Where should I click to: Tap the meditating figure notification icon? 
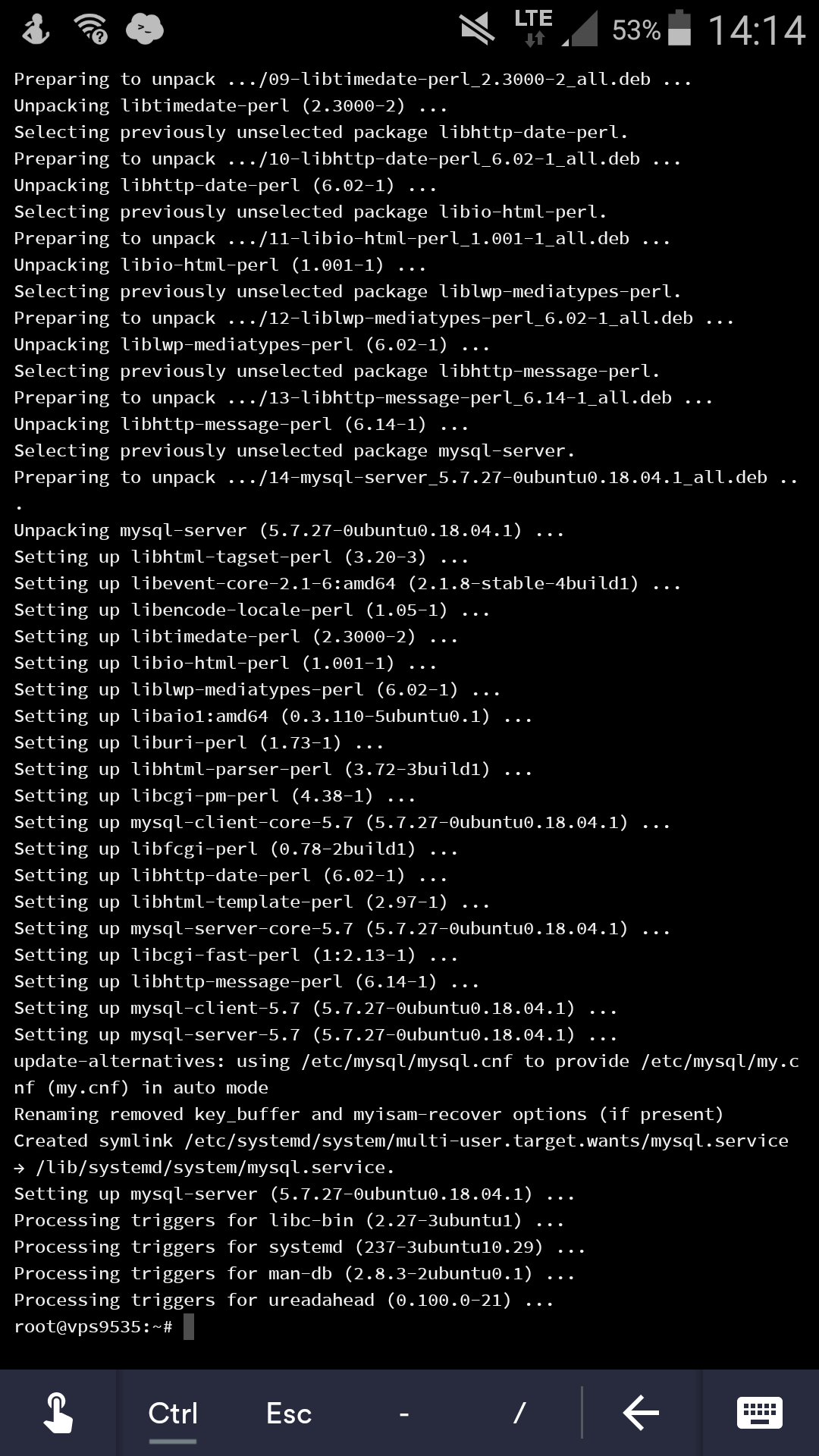(35, 30)
